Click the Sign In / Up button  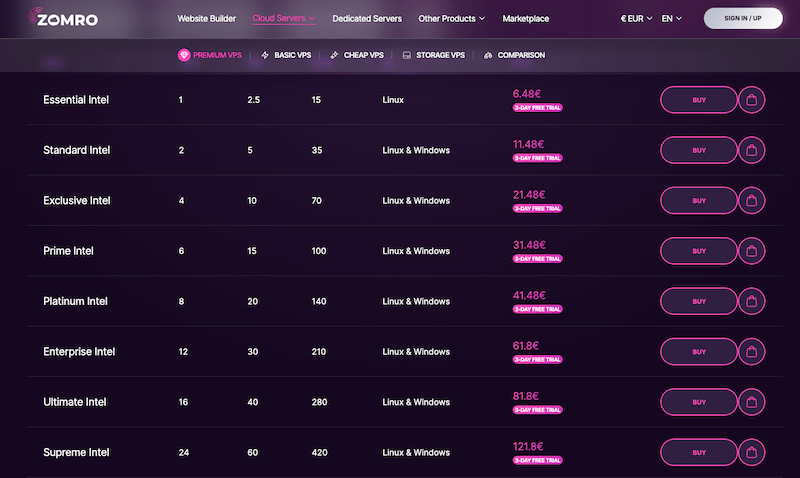743,18
